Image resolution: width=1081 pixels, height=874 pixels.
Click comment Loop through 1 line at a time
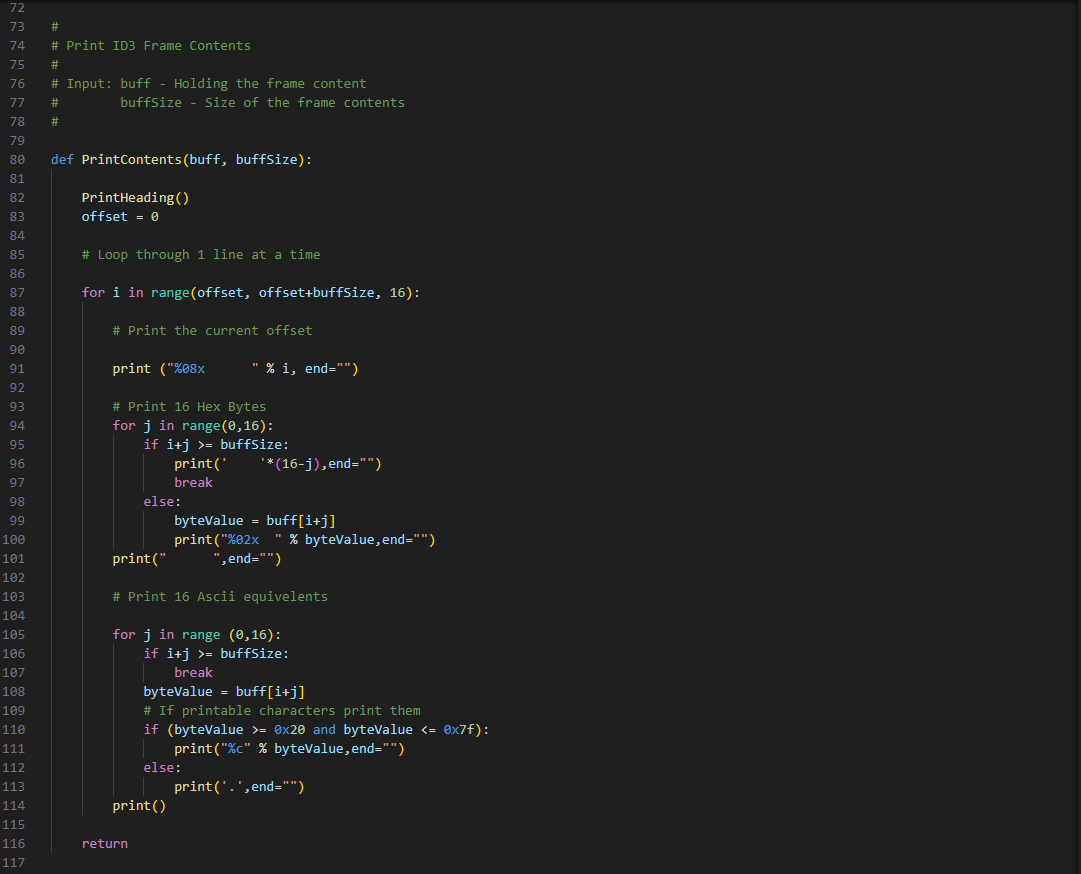(200, 254)
